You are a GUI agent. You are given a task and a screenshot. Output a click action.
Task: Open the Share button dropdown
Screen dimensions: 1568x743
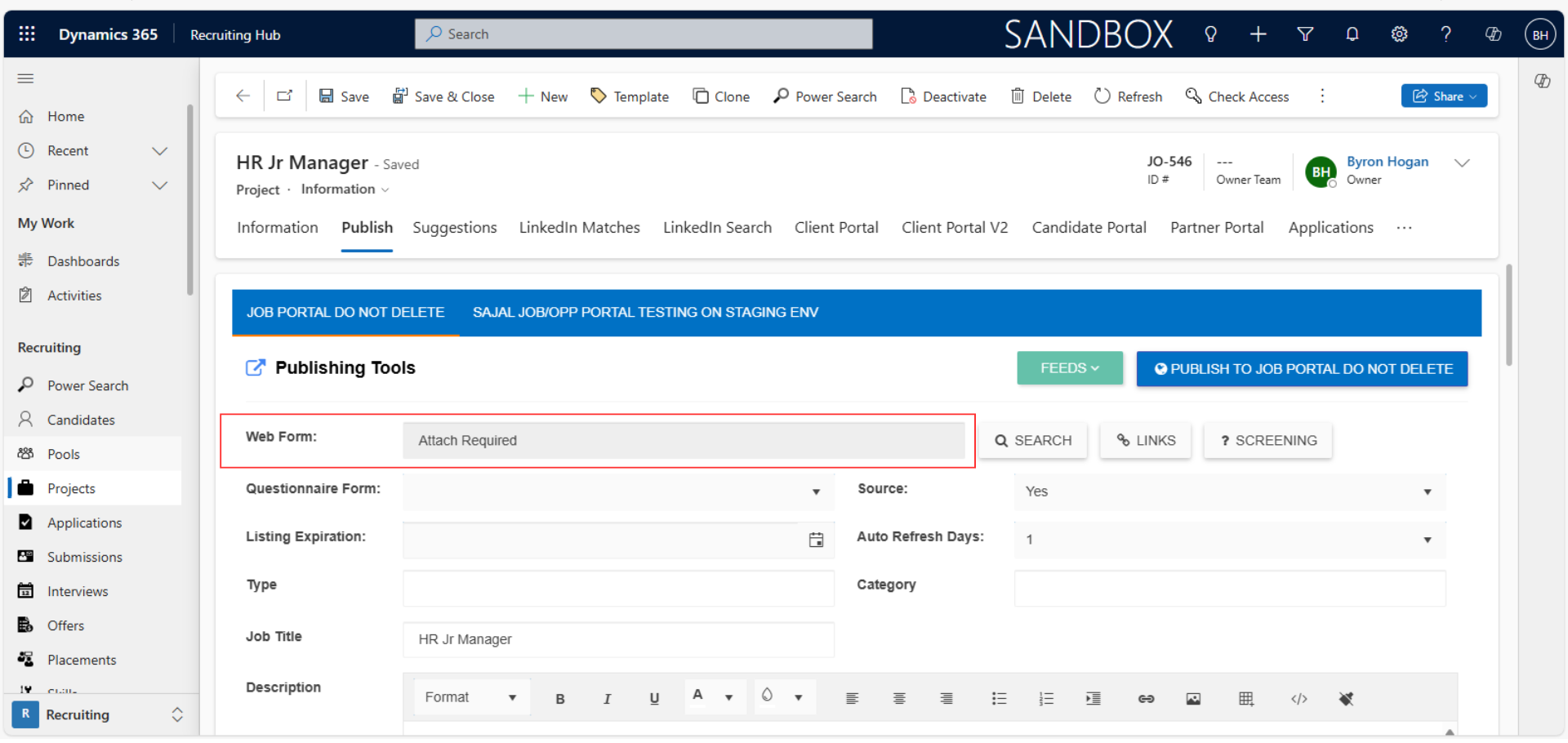pyautogui.click(x=1443, y=96)
